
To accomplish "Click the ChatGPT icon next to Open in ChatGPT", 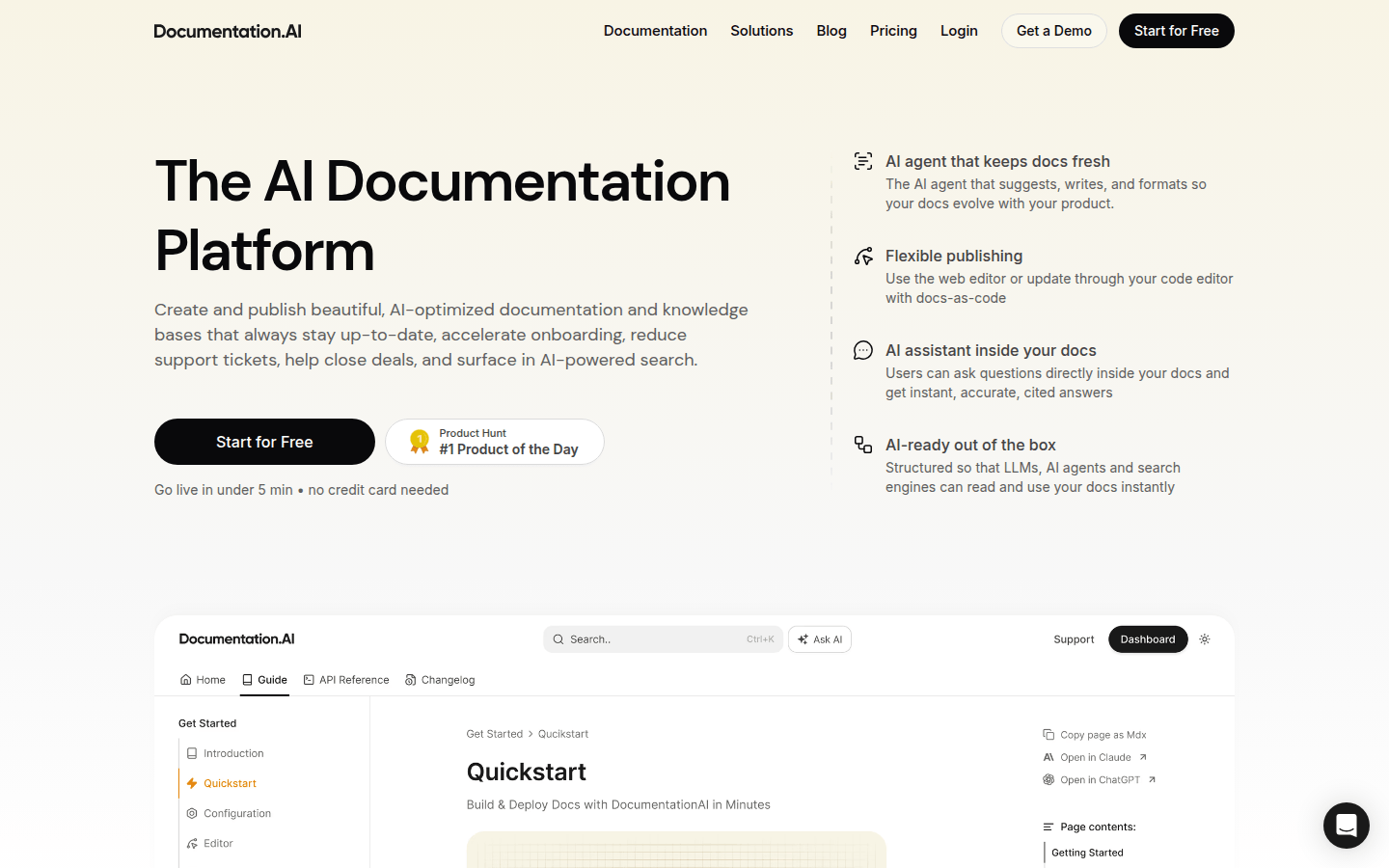I will 1048,779.
